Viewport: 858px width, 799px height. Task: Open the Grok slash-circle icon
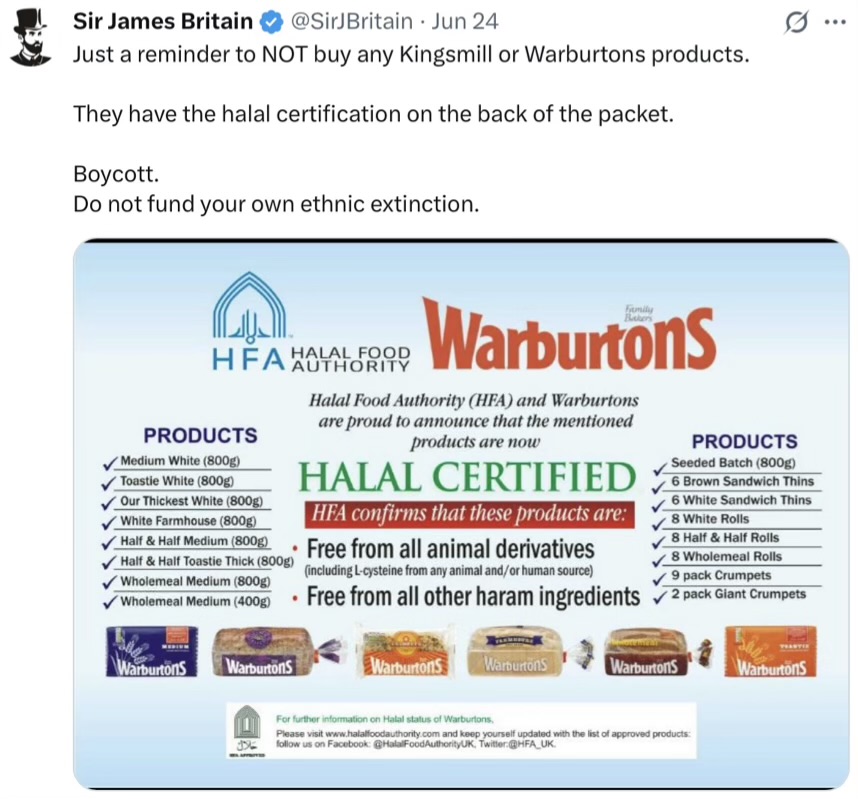[x=796, y=23]
